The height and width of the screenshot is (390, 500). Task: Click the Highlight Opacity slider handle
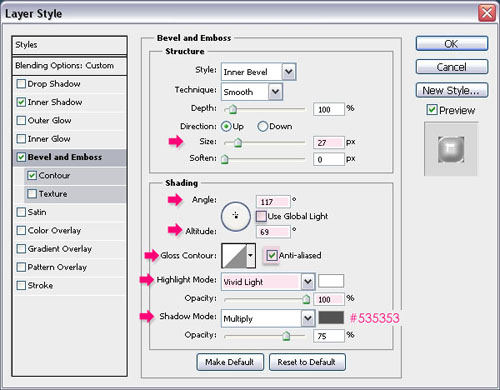click(306, 299)
